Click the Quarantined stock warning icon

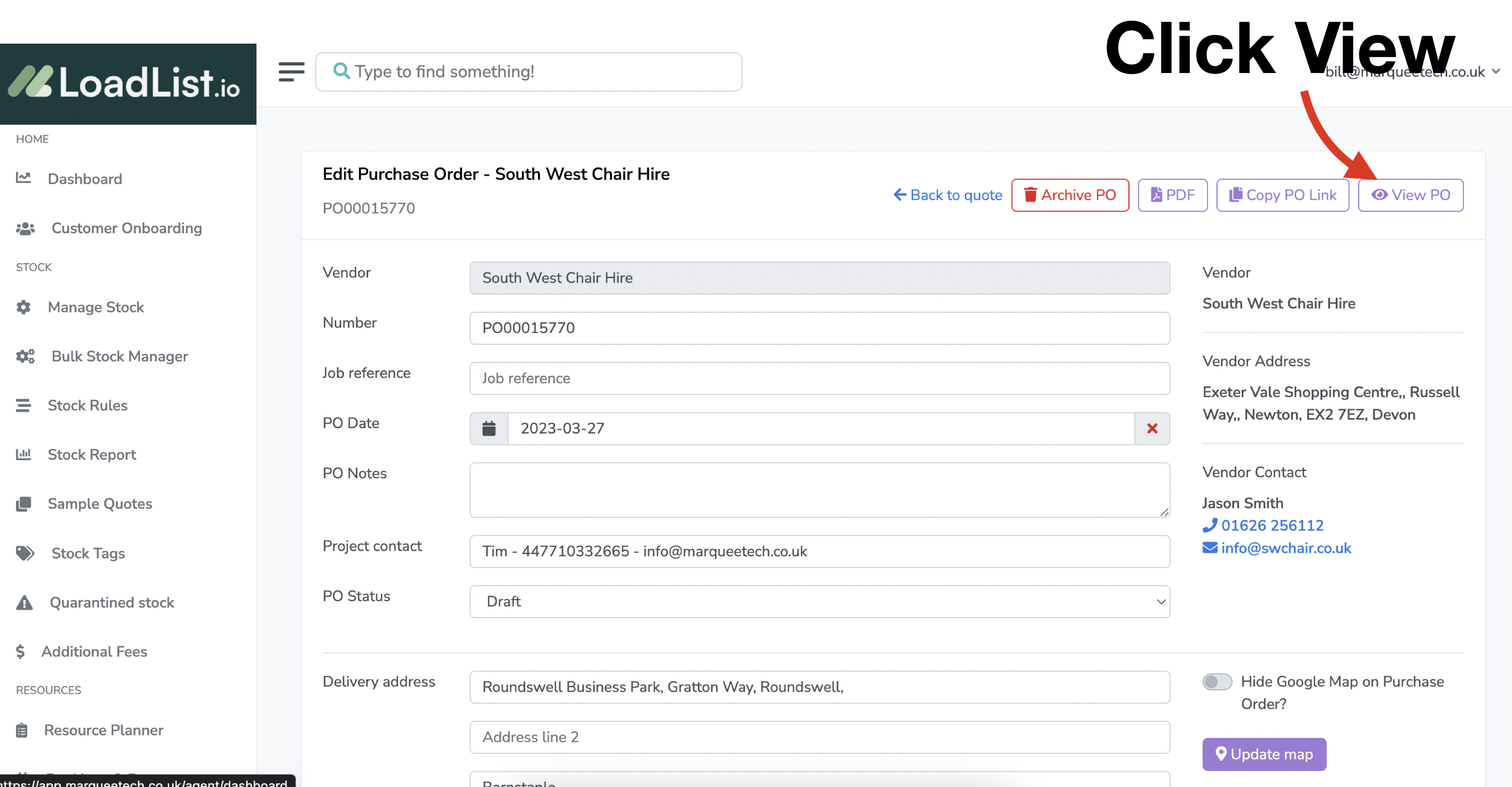pos(24,602)
